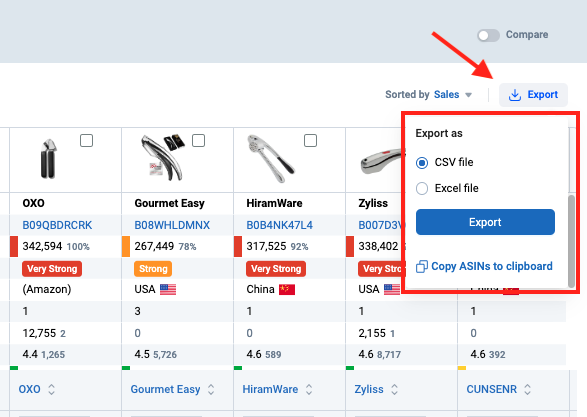
Task: Click the 4.6 rating with 8,717 reviews
Action: pyautogui.click(x=380, y=354)
